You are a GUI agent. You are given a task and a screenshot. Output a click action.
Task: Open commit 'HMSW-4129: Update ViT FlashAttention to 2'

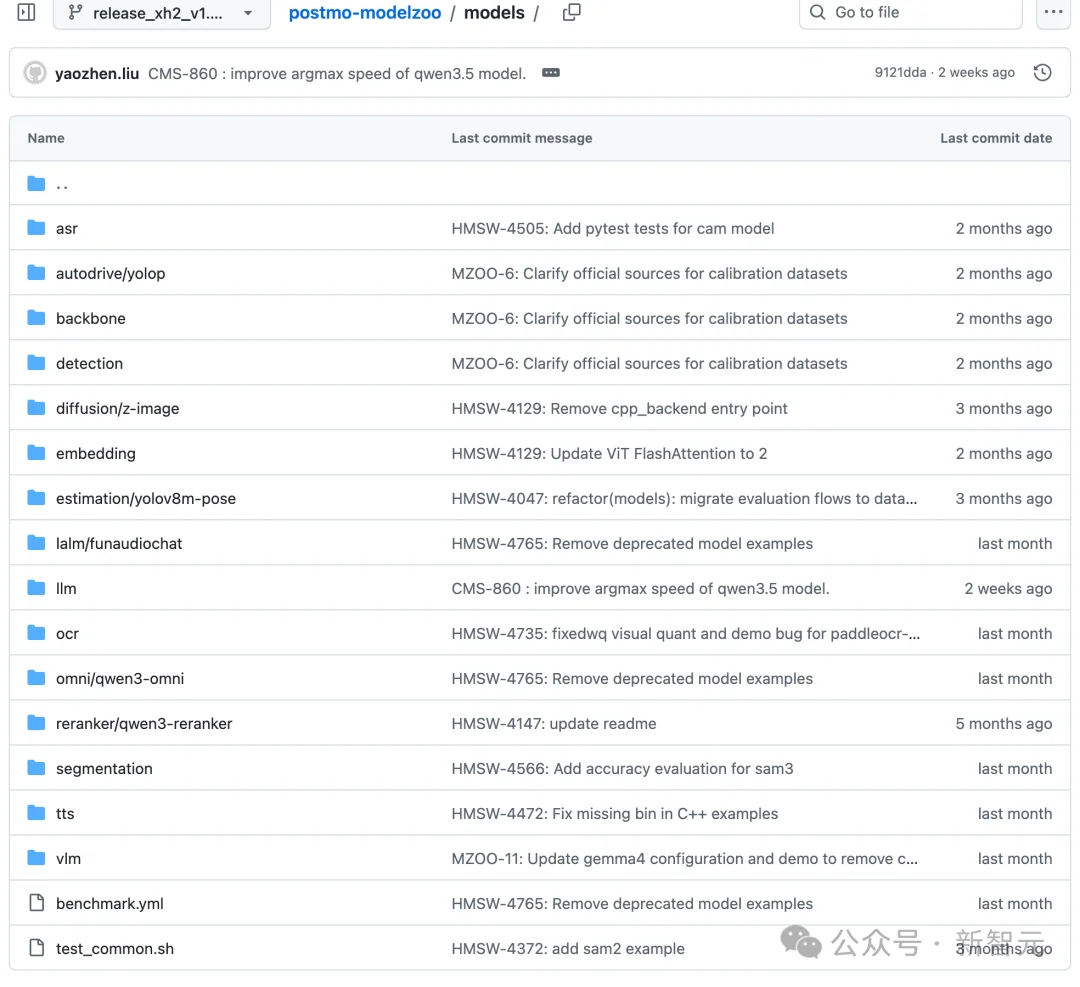tap(609, 453)
